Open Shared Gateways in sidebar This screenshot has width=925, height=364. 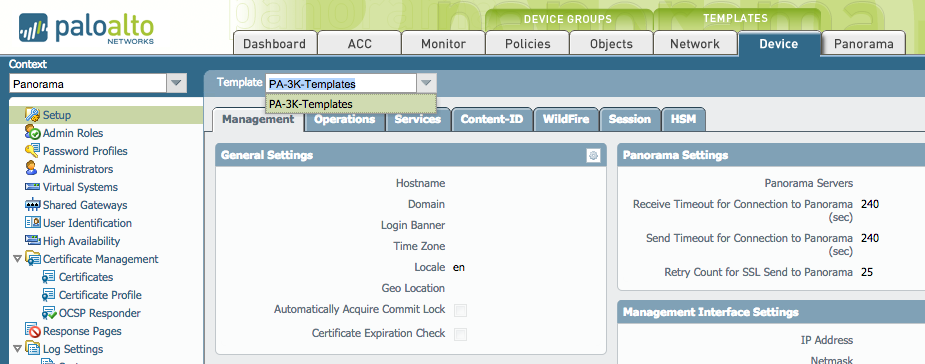[85, 205]
